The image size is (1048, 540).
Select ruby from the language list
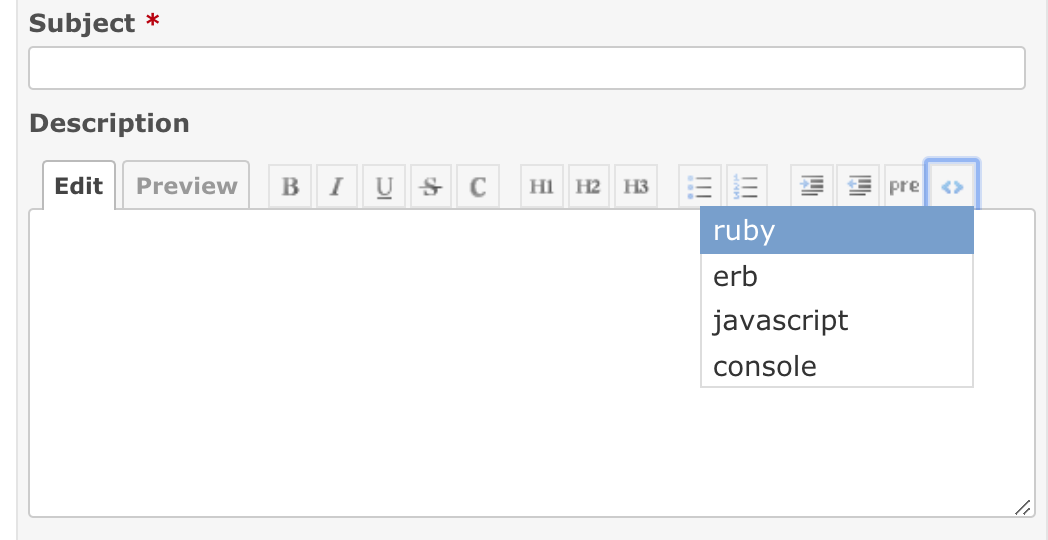coord(837,231)
